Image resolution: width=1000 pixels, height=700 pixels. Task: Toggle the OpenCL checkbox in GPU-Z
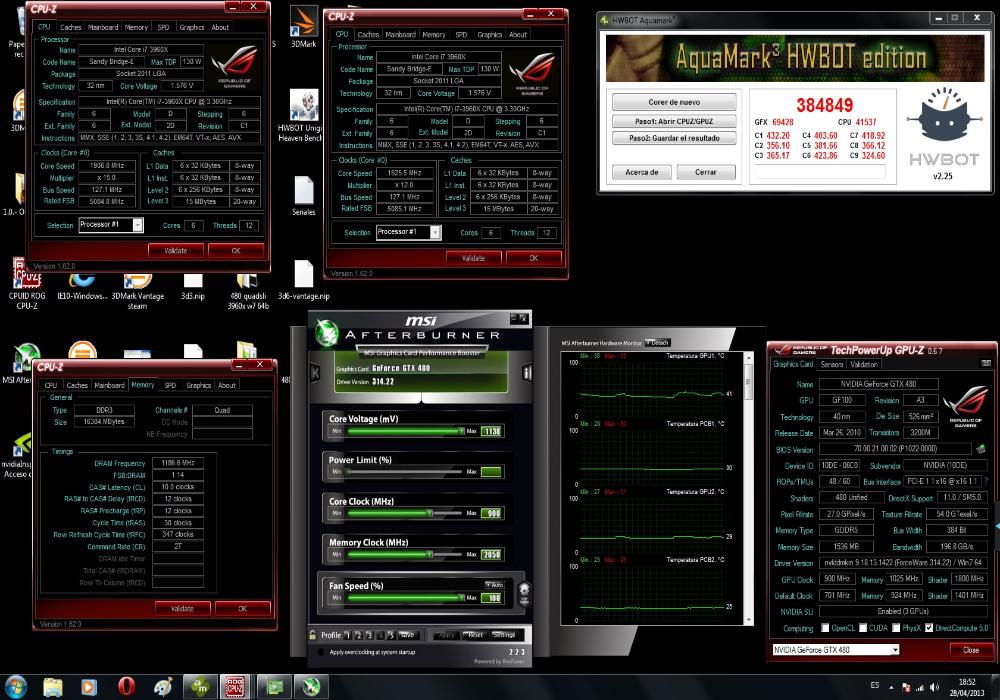[x=825, y=628]
